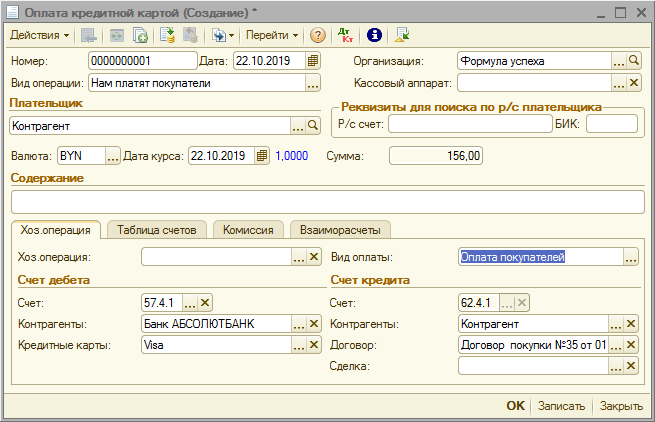Choose a currency via BYN ellipsis button

point(113,156)
